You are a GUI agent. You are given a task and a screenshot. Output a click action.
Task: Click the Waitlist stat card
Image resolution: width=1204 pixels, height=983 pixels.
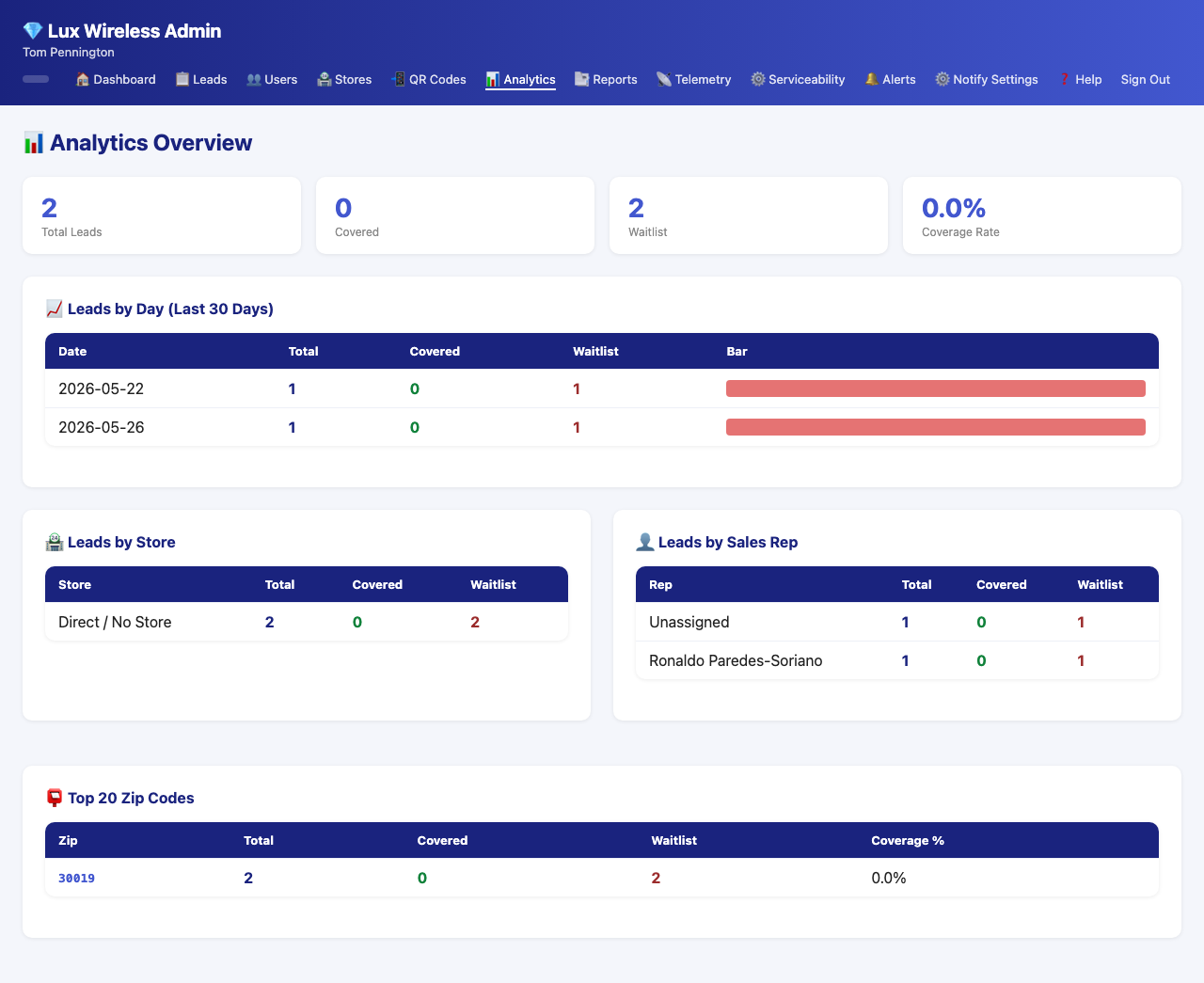click(749, 215)
